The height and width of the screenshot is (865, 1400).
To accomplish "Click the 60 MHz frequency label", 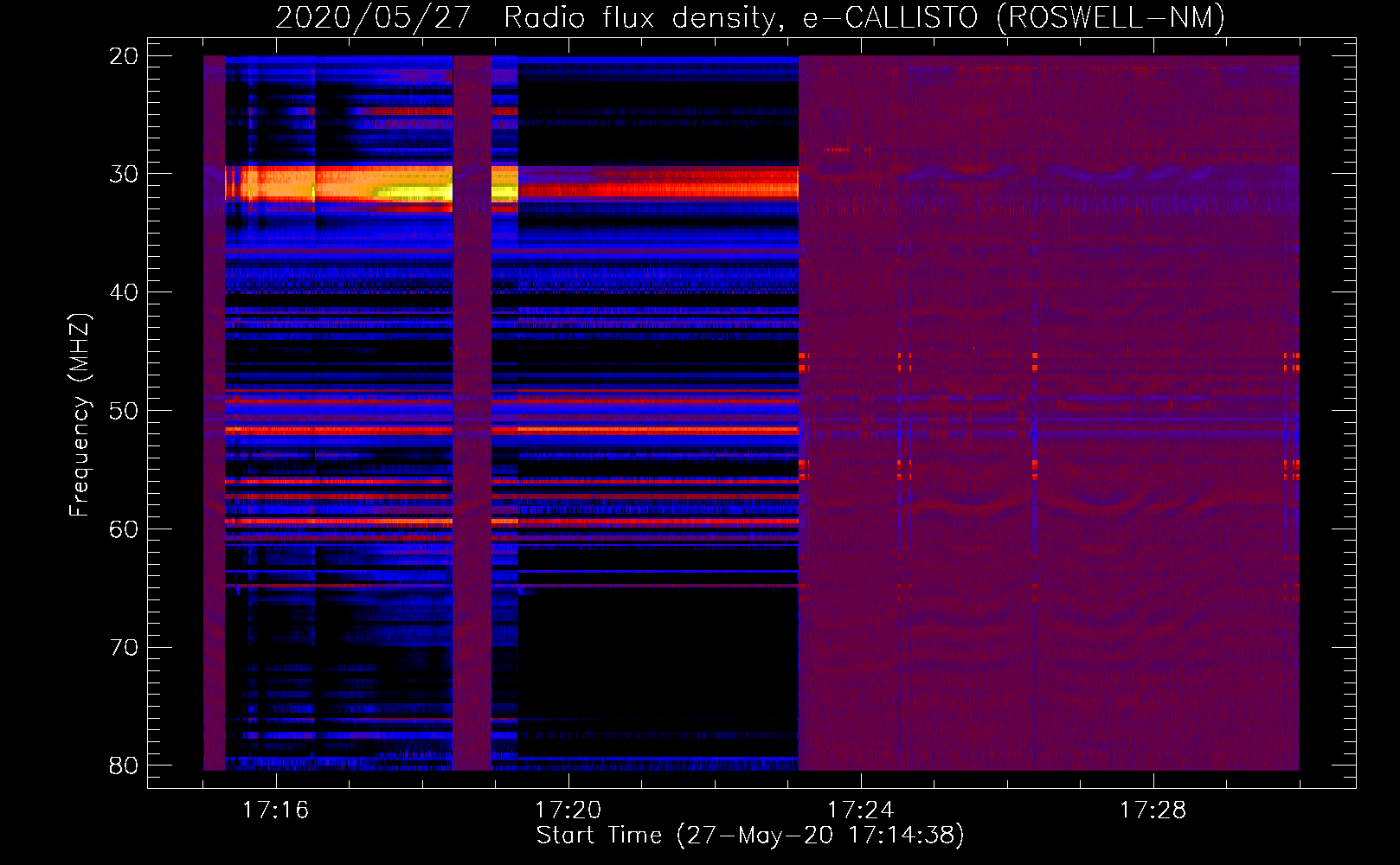I will pyautogui.click(x=124, y=529).
